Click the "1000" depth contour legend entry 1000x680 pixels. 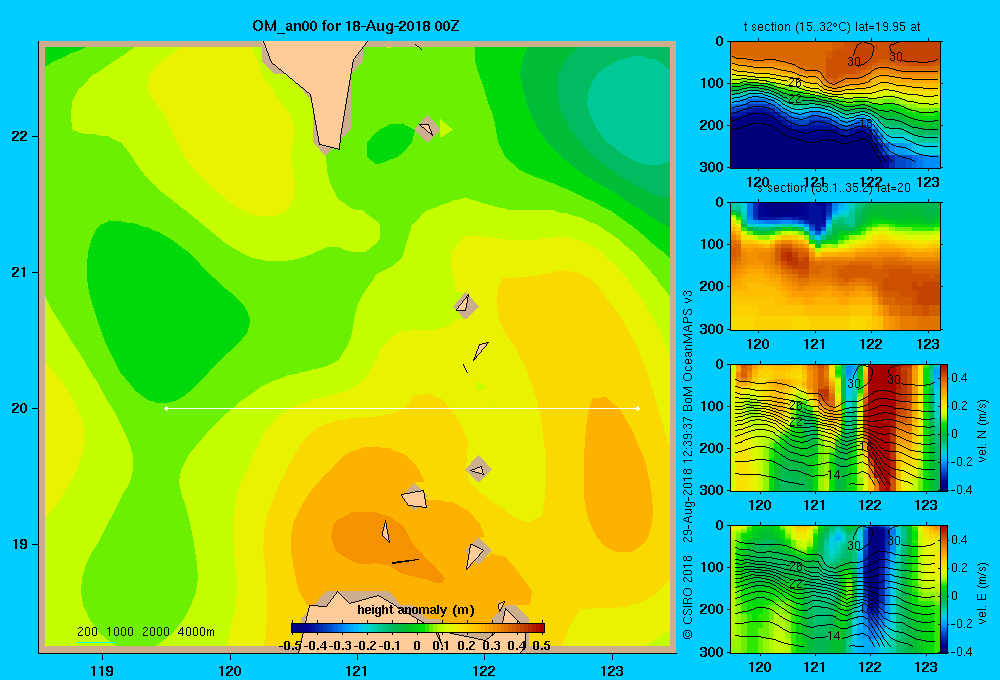pos(120,632)
